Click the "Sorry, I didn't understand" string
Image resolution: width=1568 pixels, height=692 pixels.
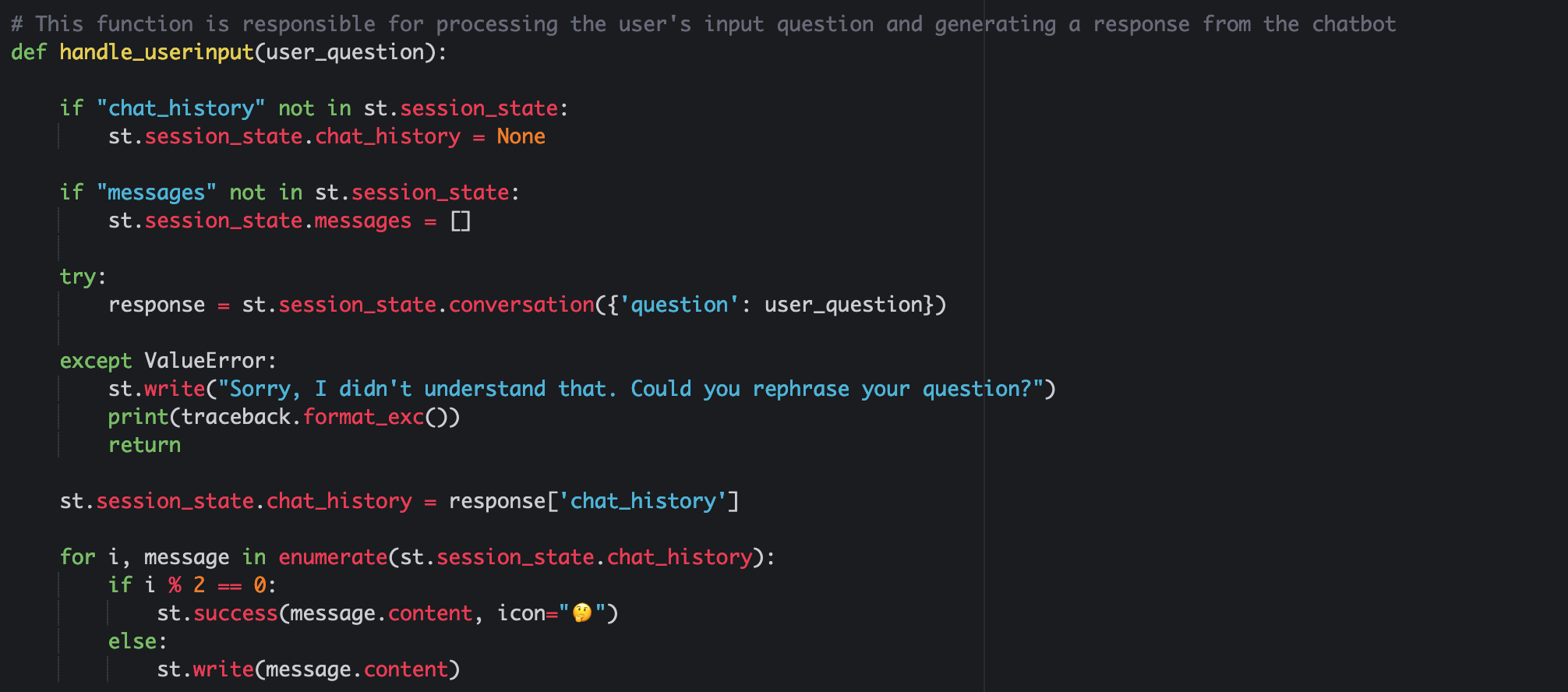(631, 389)
